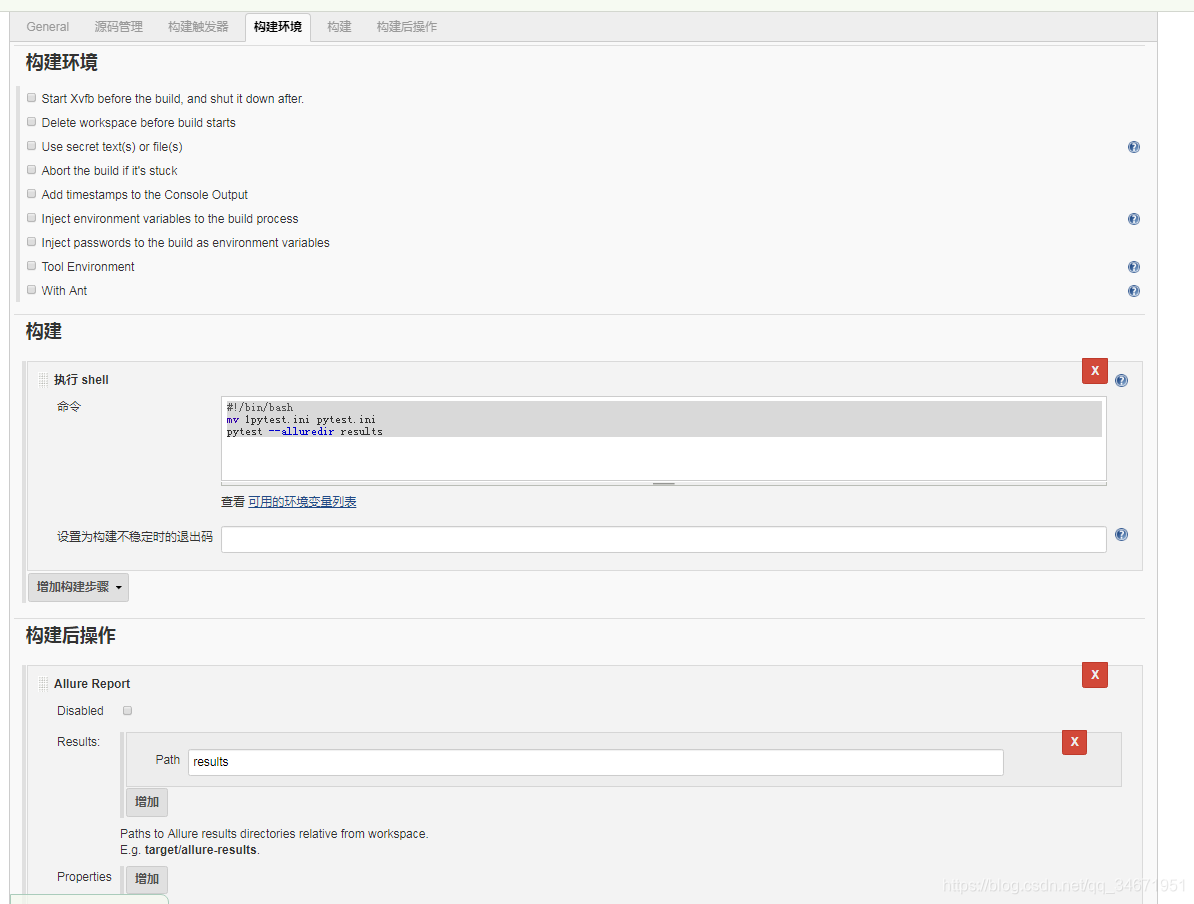Viewport: 1194px width, 904px height.
Task: Switch to the 源码管理 tab
Action: tap(118, 27)
